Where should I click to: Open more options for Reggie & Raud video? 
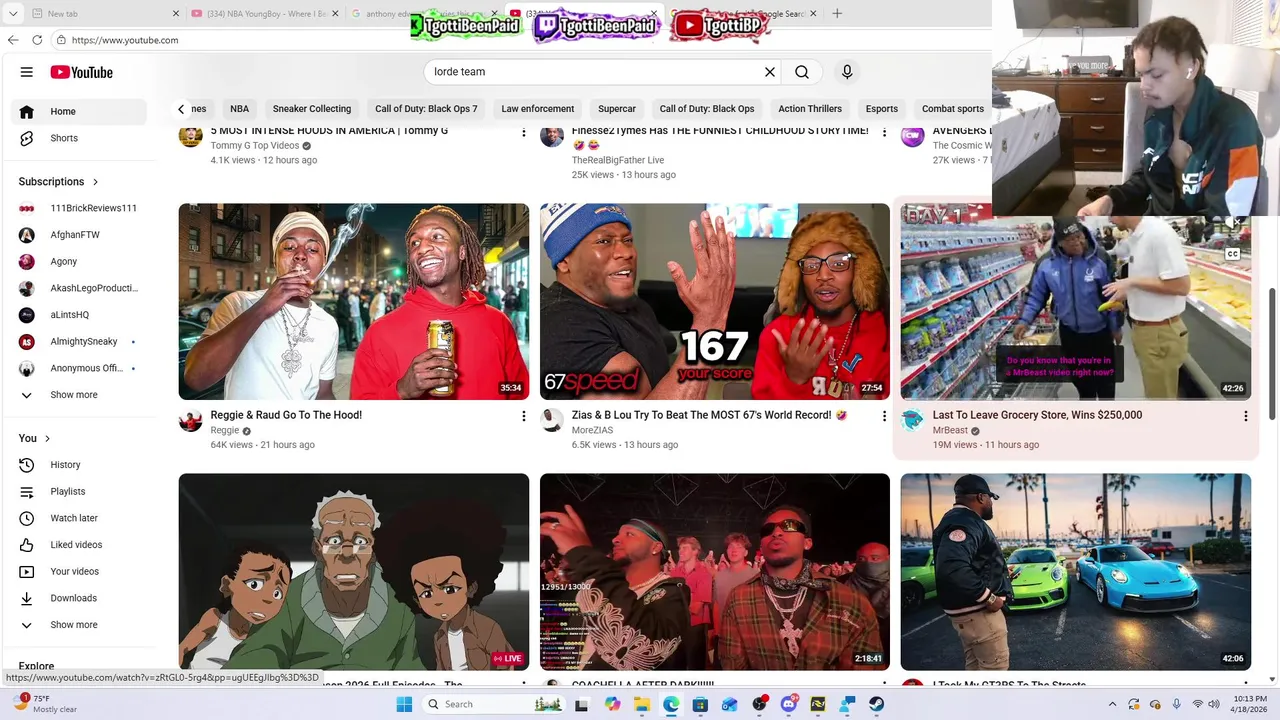click(x=523, y=416)
